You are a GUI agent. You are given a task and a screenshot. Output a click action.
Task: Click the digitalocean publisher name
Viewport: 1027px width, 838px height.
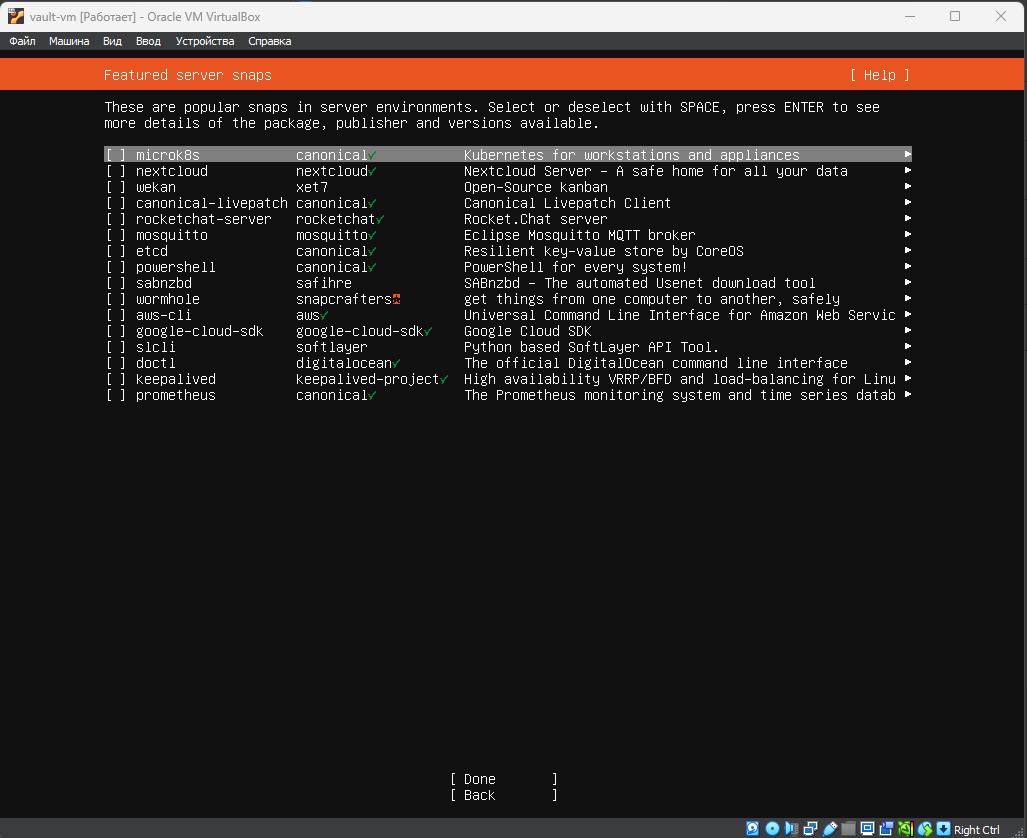point(343,364)
